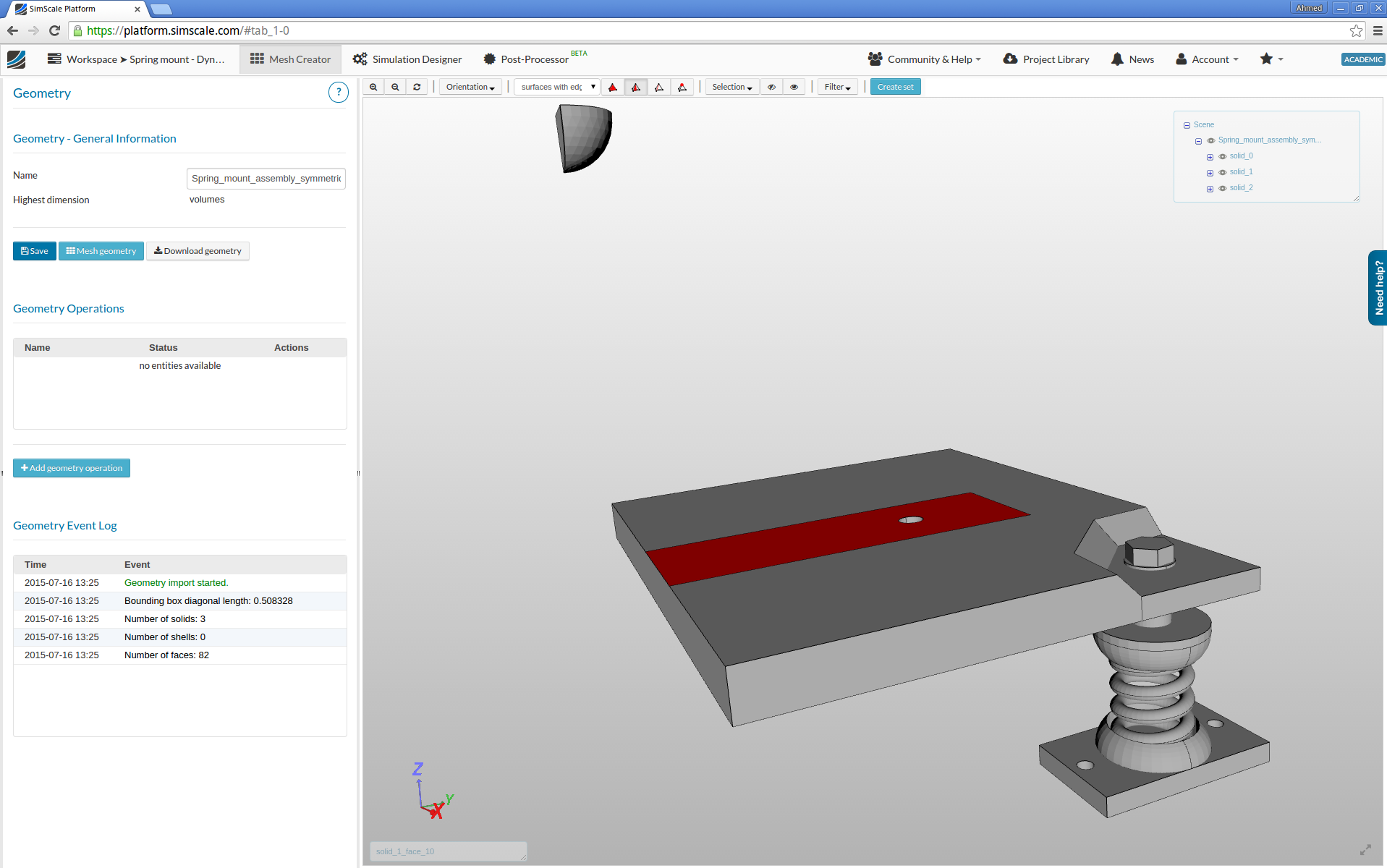Open the Simulation Designer tab
1387x868 pixels.
(407, 59)
